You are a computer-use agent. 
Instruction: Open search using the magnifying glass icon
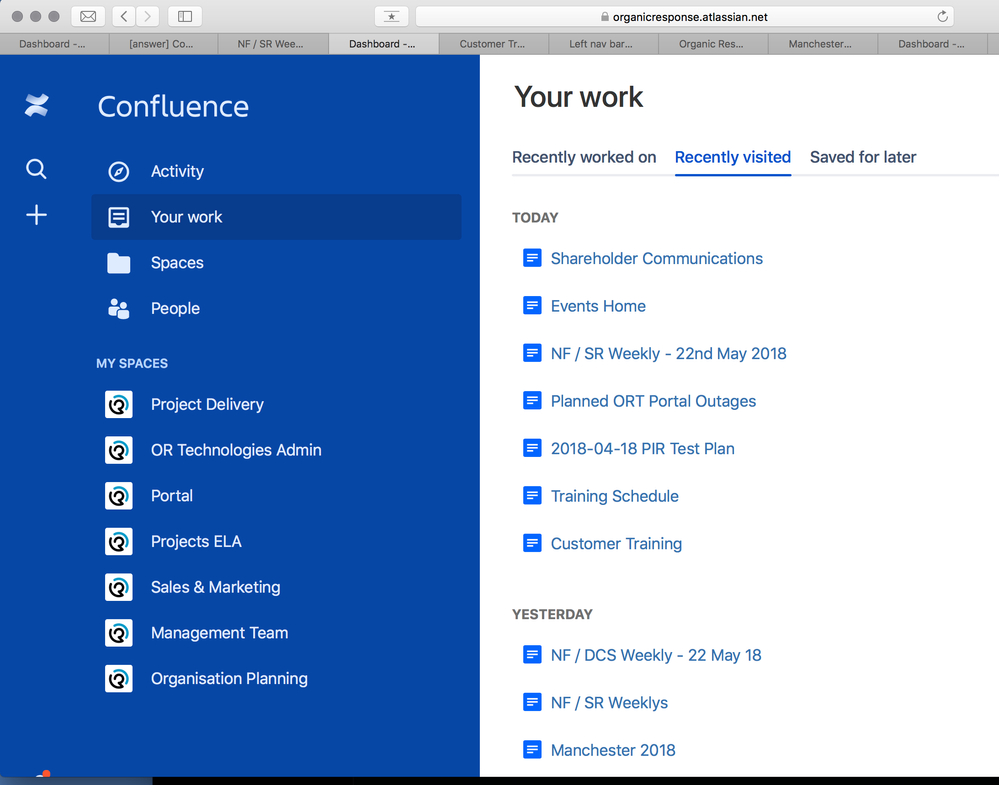tap(36, 169)
